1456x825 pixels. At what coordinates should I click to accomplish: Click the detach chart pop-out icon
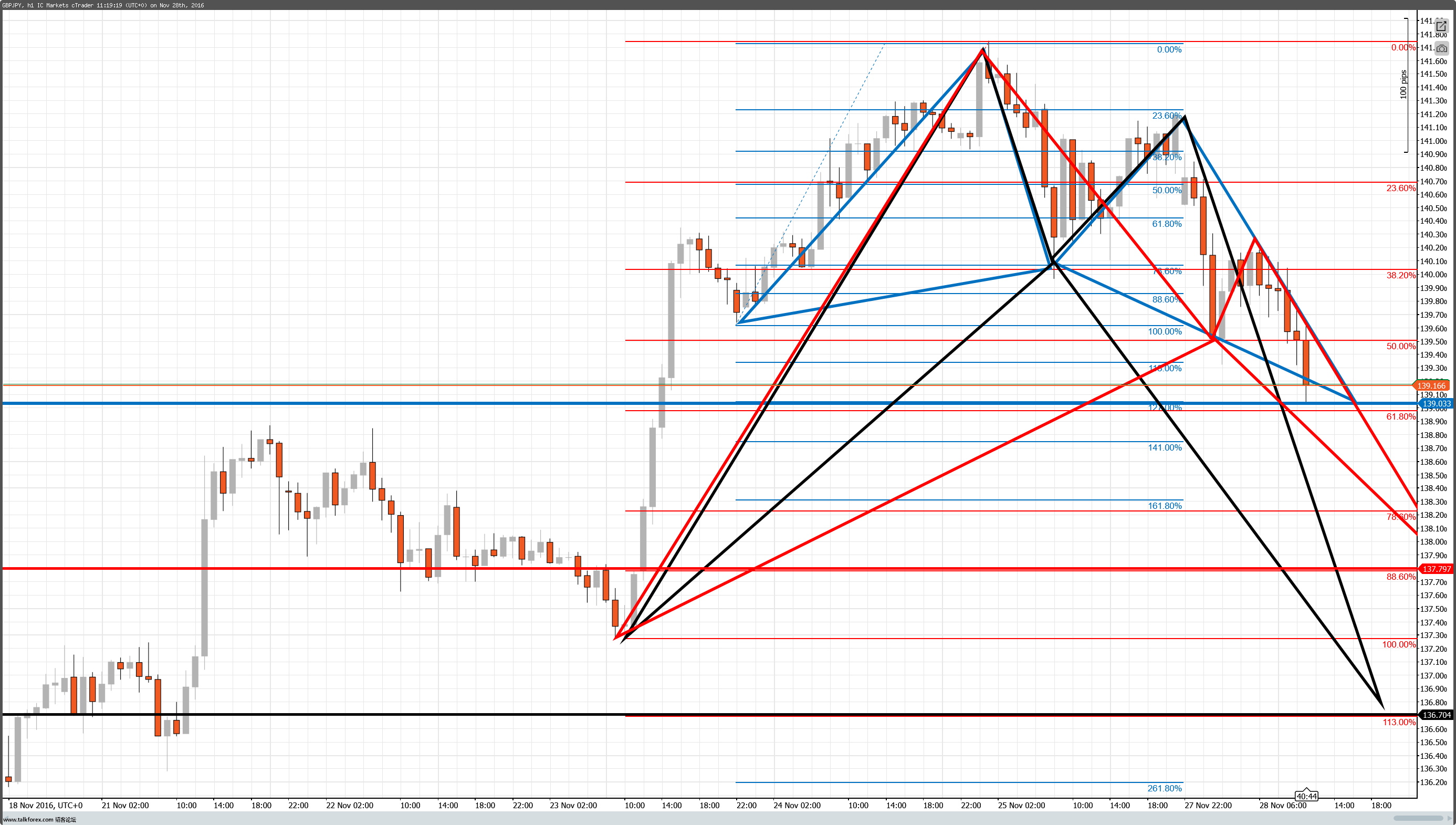click(x=1441, y=26)
